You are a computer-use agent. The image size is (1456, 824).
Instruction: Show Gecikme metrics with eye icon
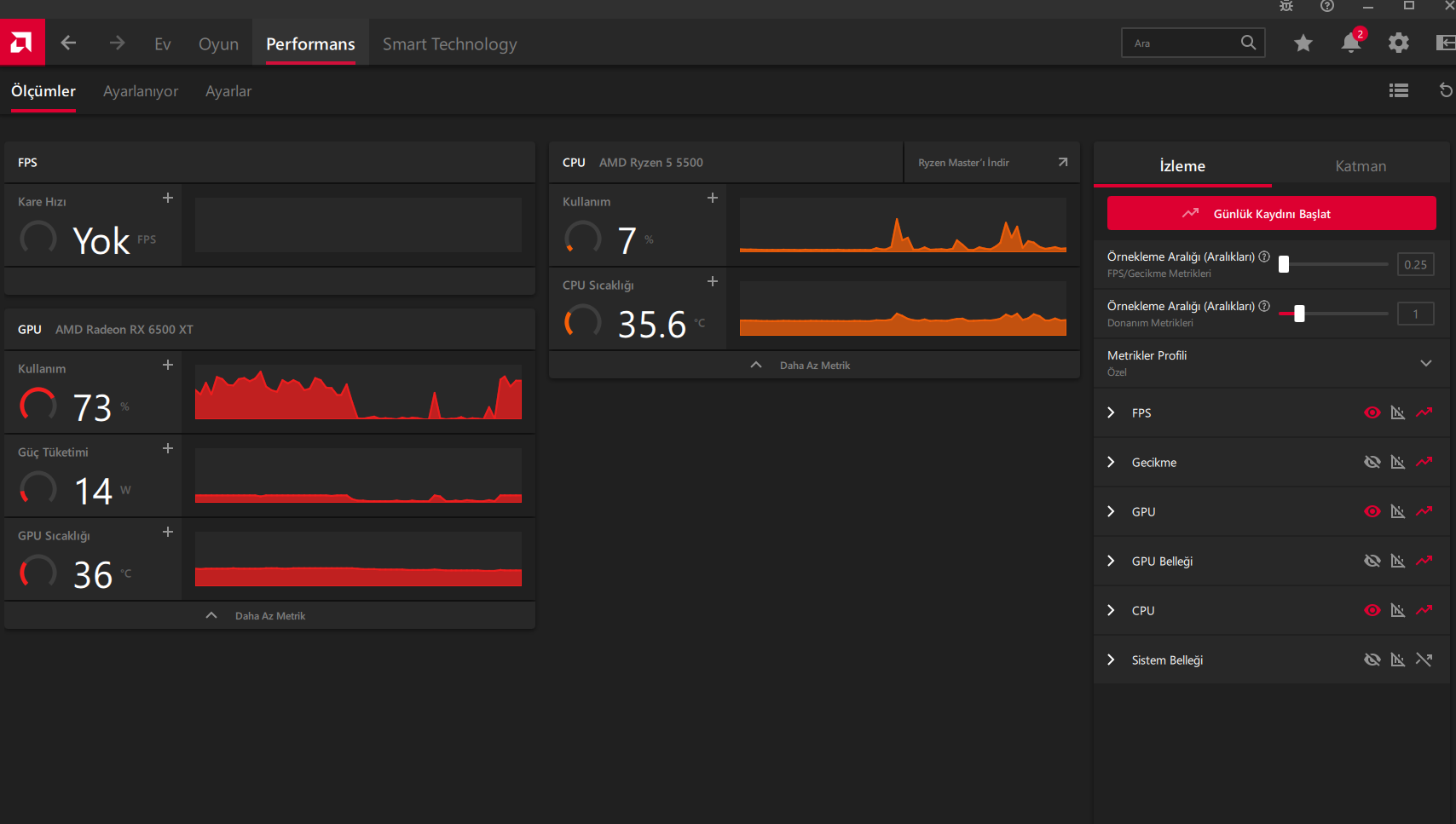tap(1372, 462)
